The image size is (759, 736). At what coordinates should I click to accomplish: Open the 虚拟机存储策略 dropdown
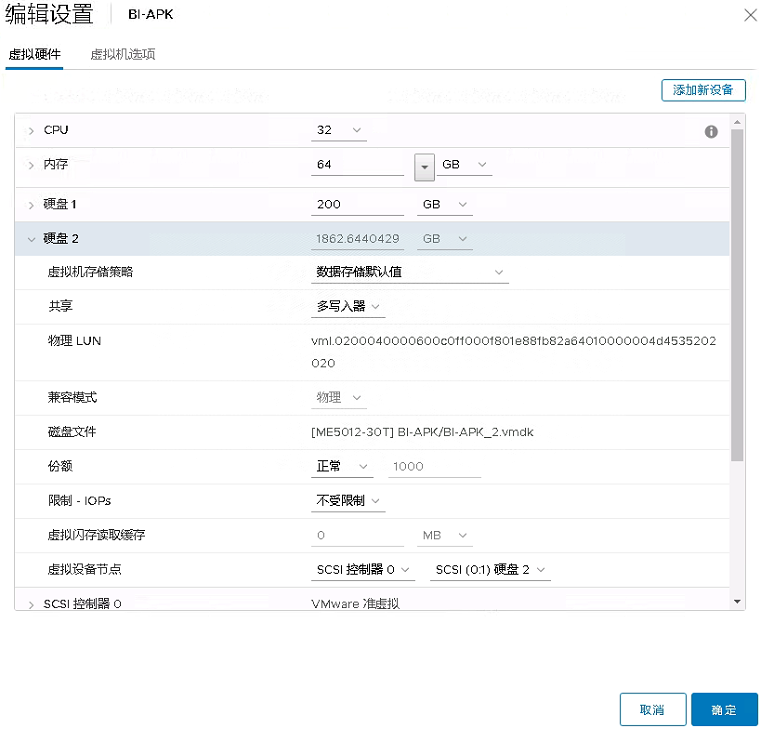click(x=409, y=272)
